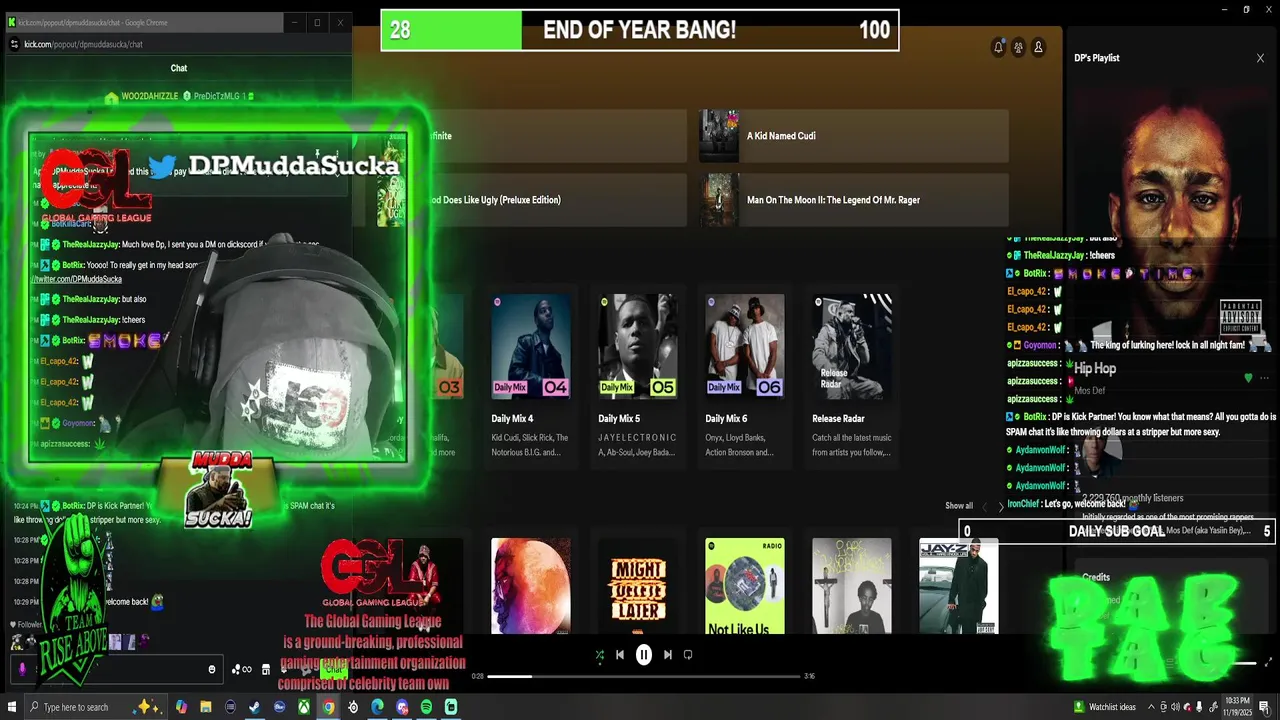Select the Daily Mix 4 title text
This screenshot has height=720, width=1280.
tap(512, 419)
